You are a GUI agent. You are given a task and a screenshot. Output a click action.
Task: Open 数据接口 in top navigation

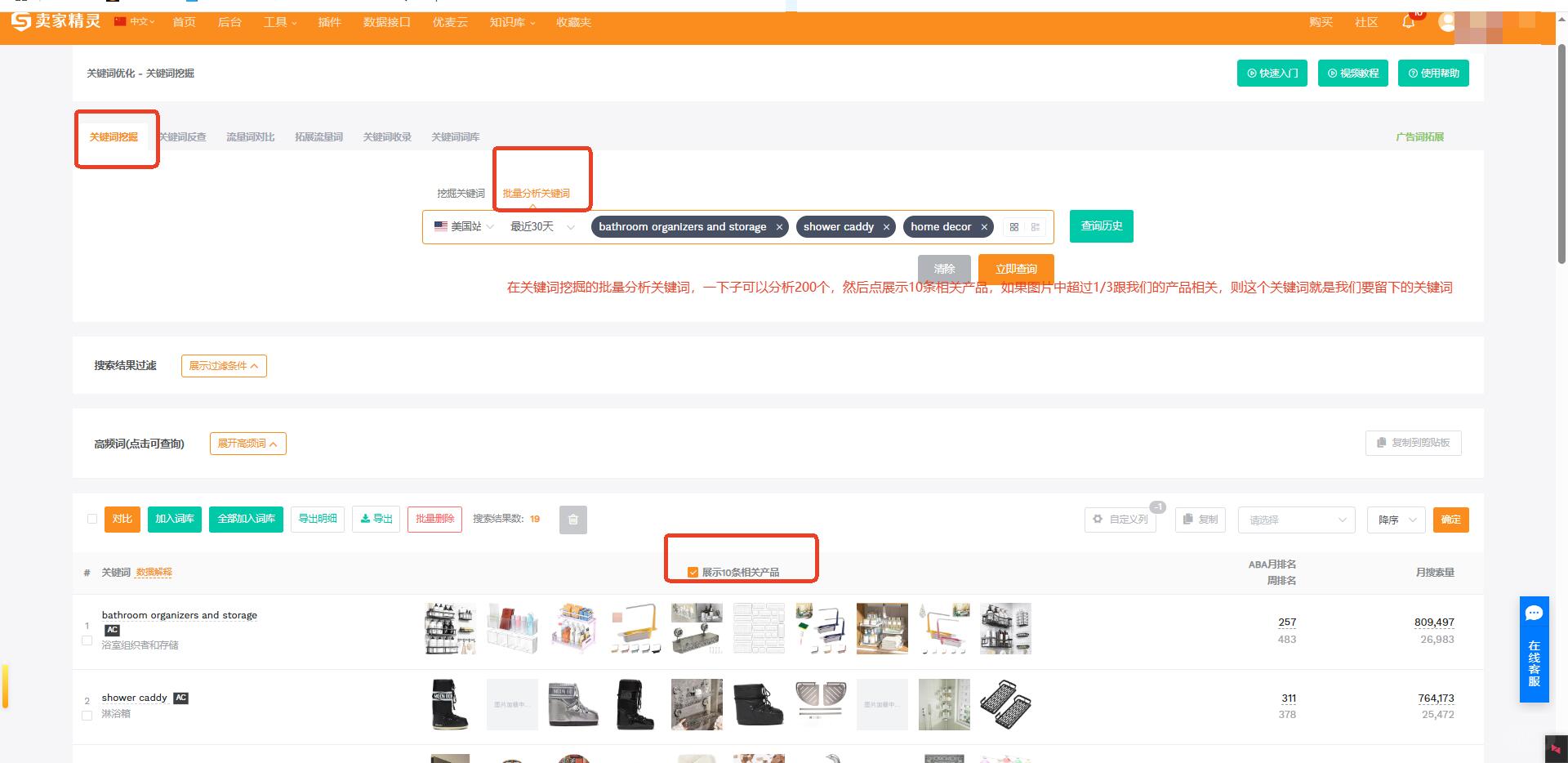387,22
